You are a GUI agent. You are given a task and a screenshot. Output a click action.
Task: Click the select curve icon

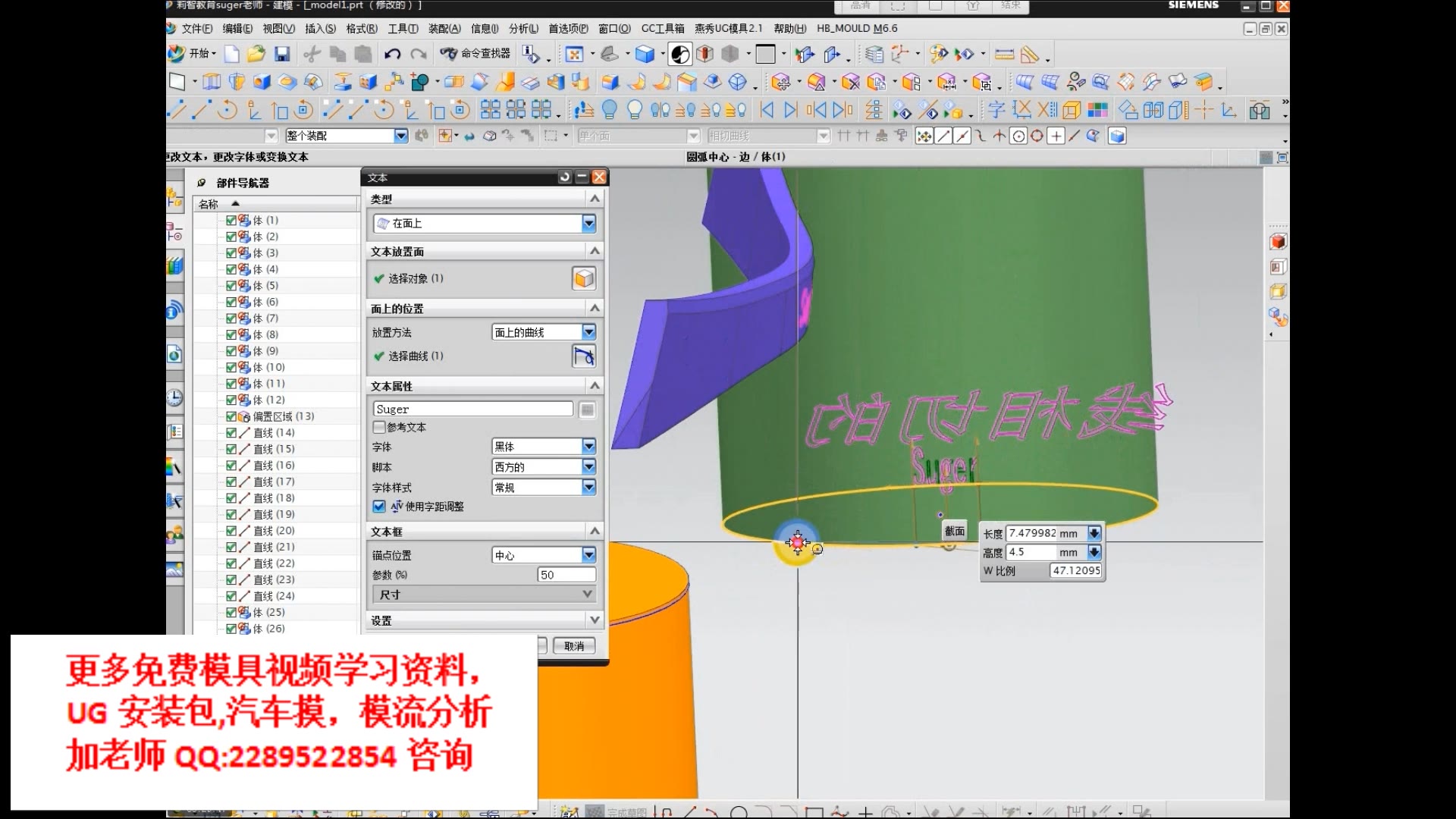tap(583, 356)
